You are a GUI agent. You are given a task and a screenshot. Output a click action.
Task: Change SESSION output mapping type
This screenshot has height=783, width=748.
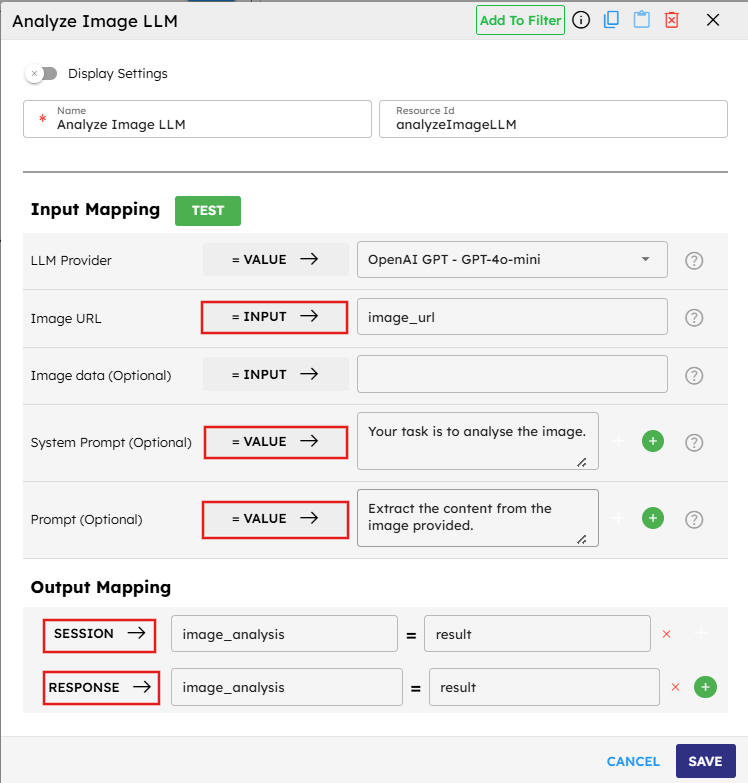pos(99,634)
